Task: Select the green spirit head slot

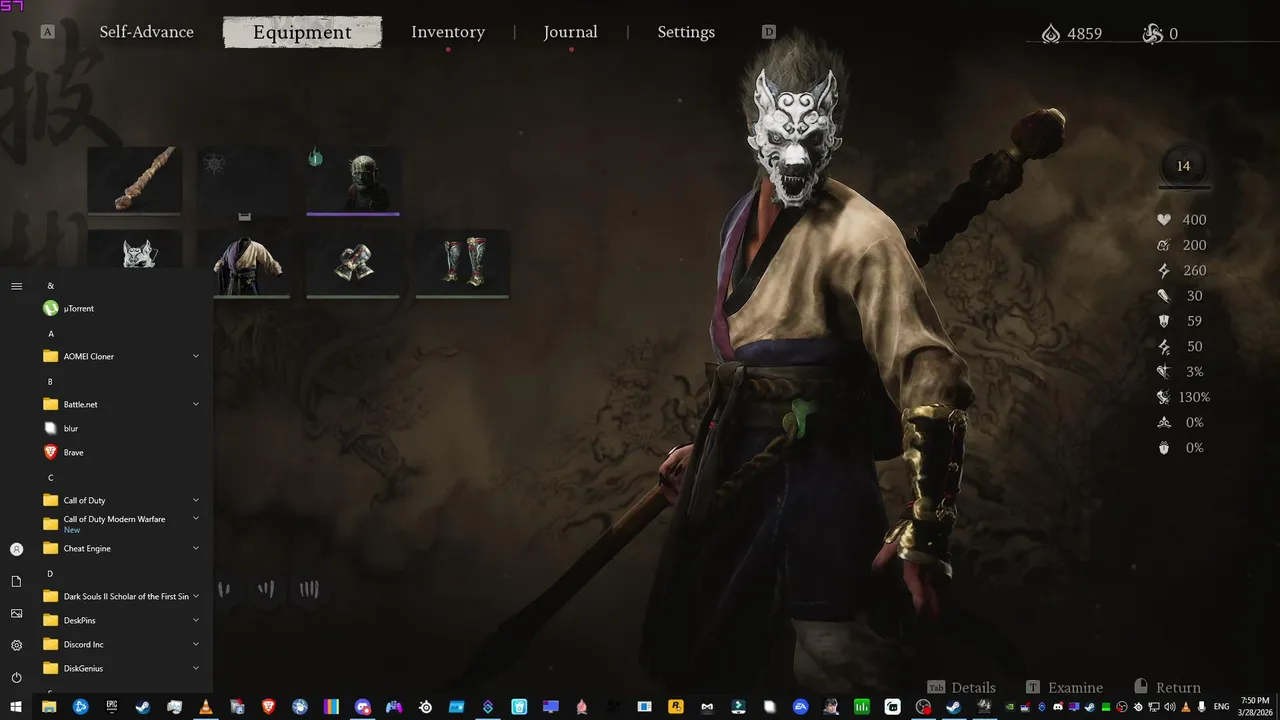Action: (353, 180)
